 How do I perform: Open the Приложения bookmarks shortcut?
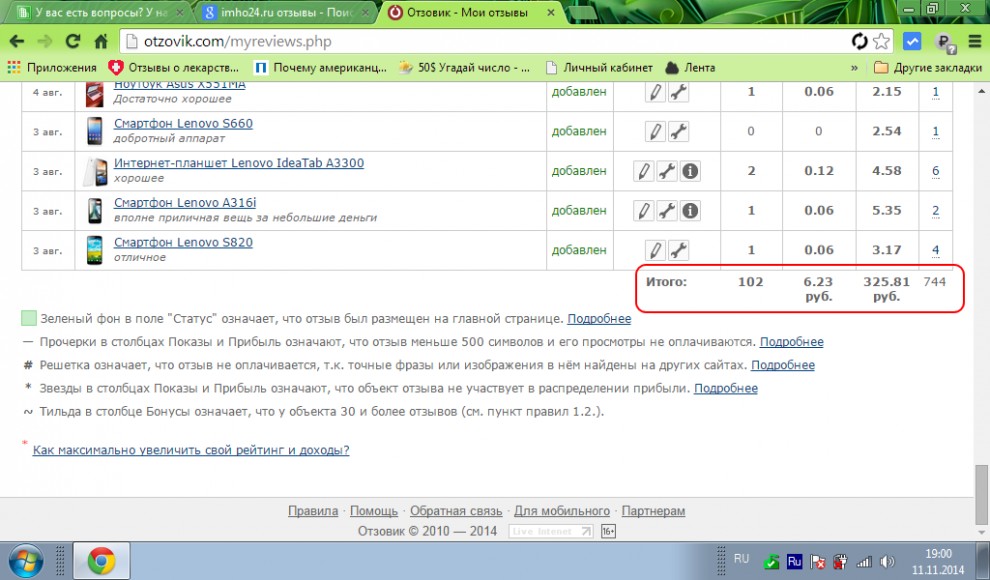[x=52, y=68]
